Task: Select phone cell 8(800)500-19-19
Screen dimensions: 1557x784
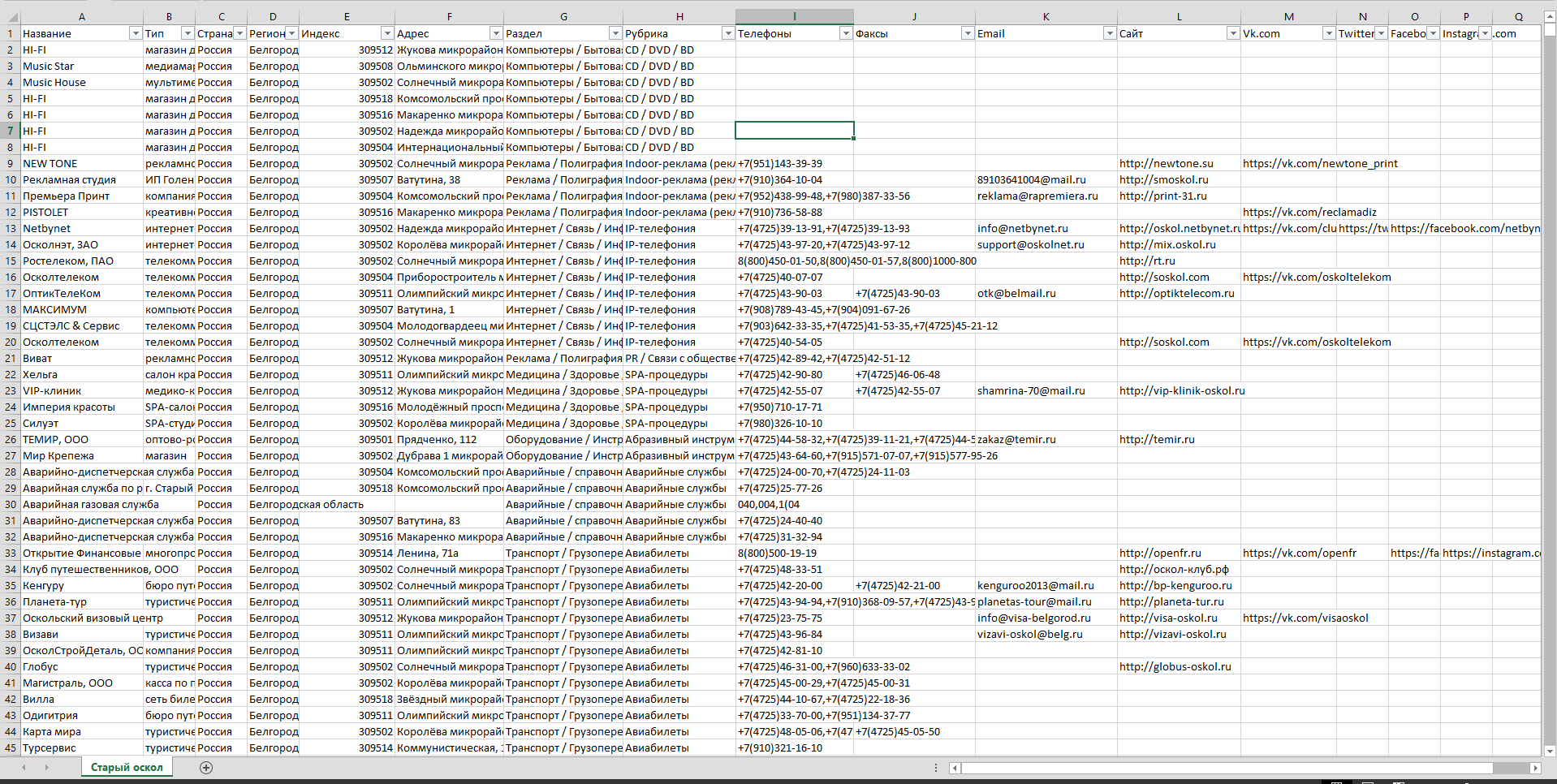Action: pos(795,553)
